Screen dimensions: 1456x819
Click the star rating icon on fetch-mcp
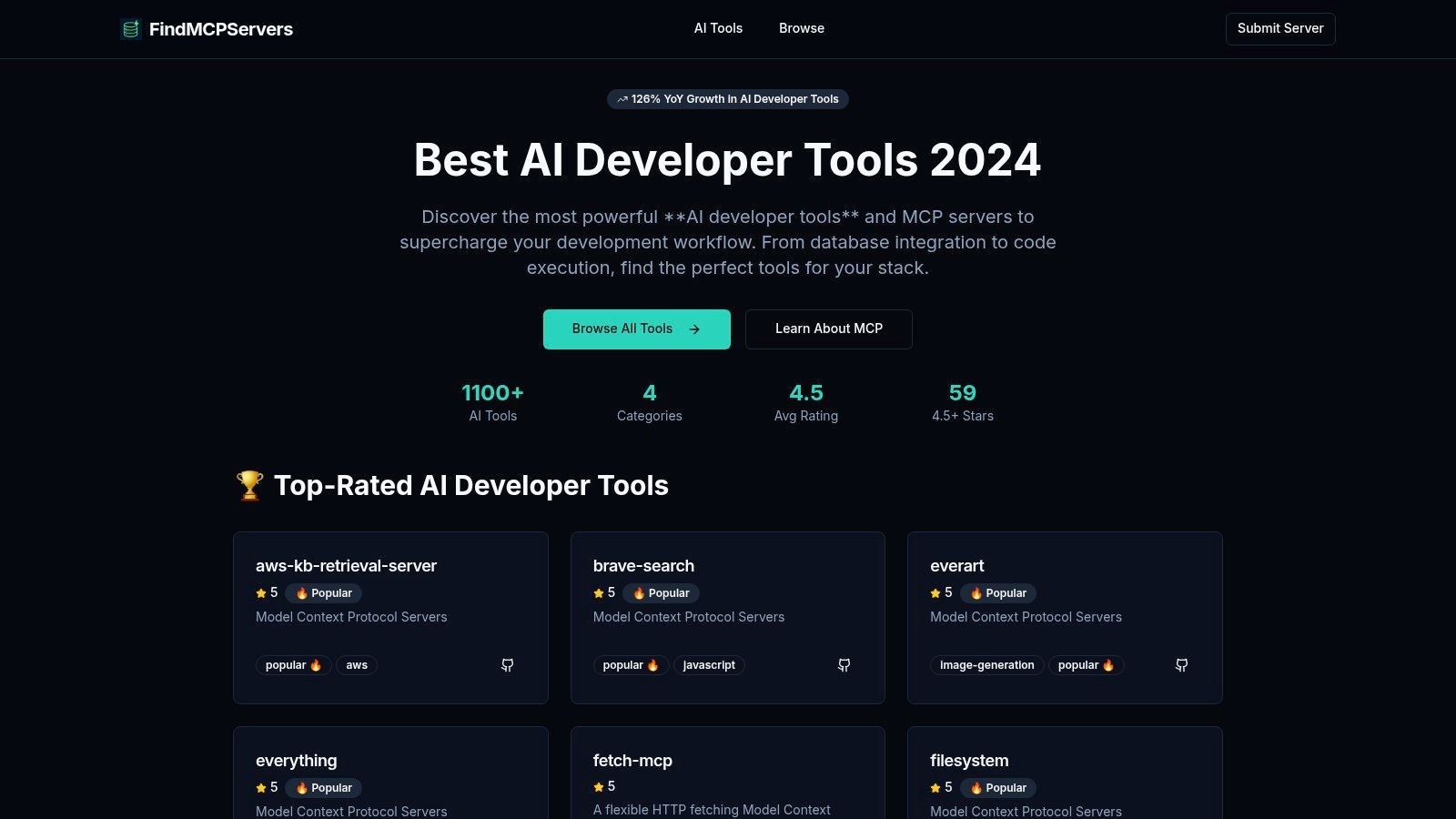[599, 787]
